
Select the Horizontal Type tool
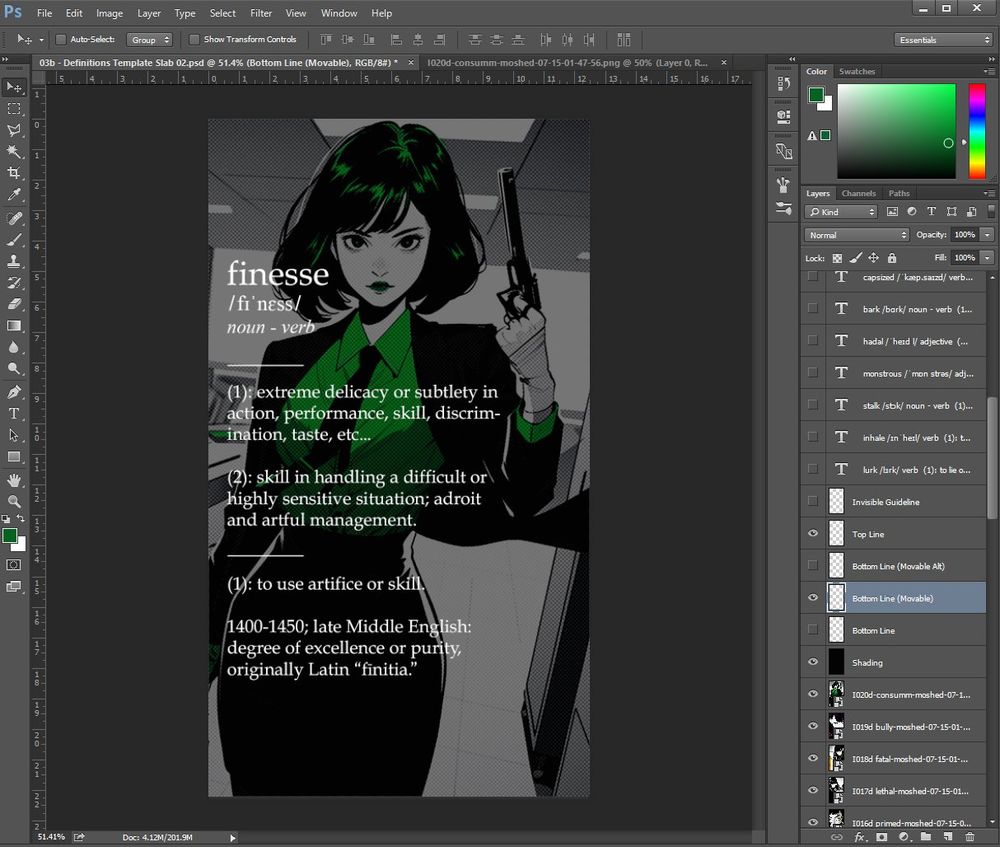pyautogui.click(x=14, y=413)
